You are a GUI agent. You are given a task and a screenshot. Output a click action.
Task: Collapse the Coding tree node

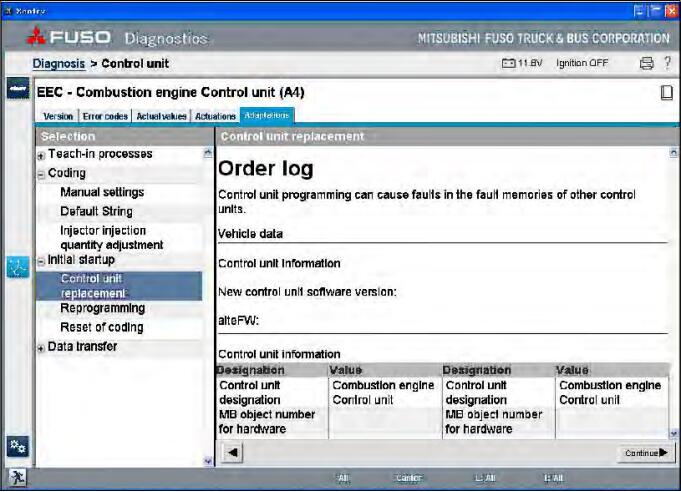pyautogui.click(x=41, y=175)
